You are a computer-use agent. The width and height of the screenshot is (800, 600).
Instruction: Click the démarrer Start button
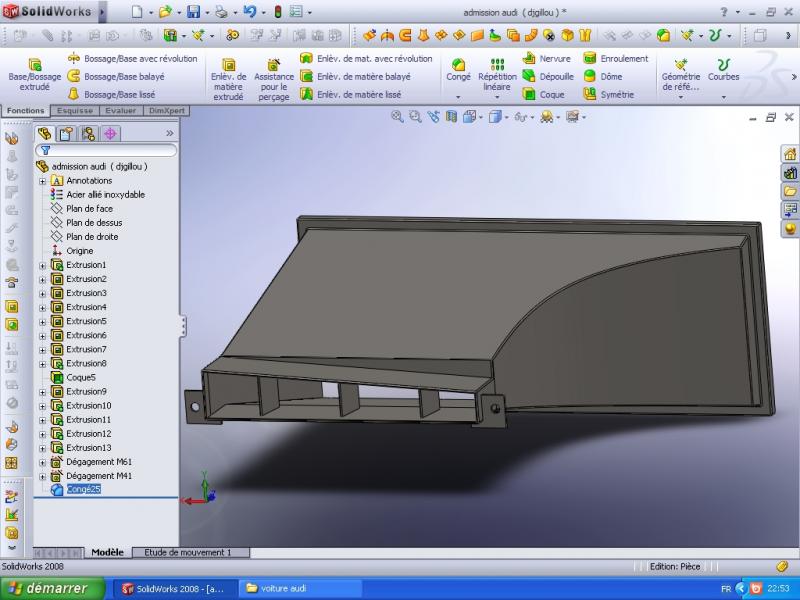click(53, 588)
